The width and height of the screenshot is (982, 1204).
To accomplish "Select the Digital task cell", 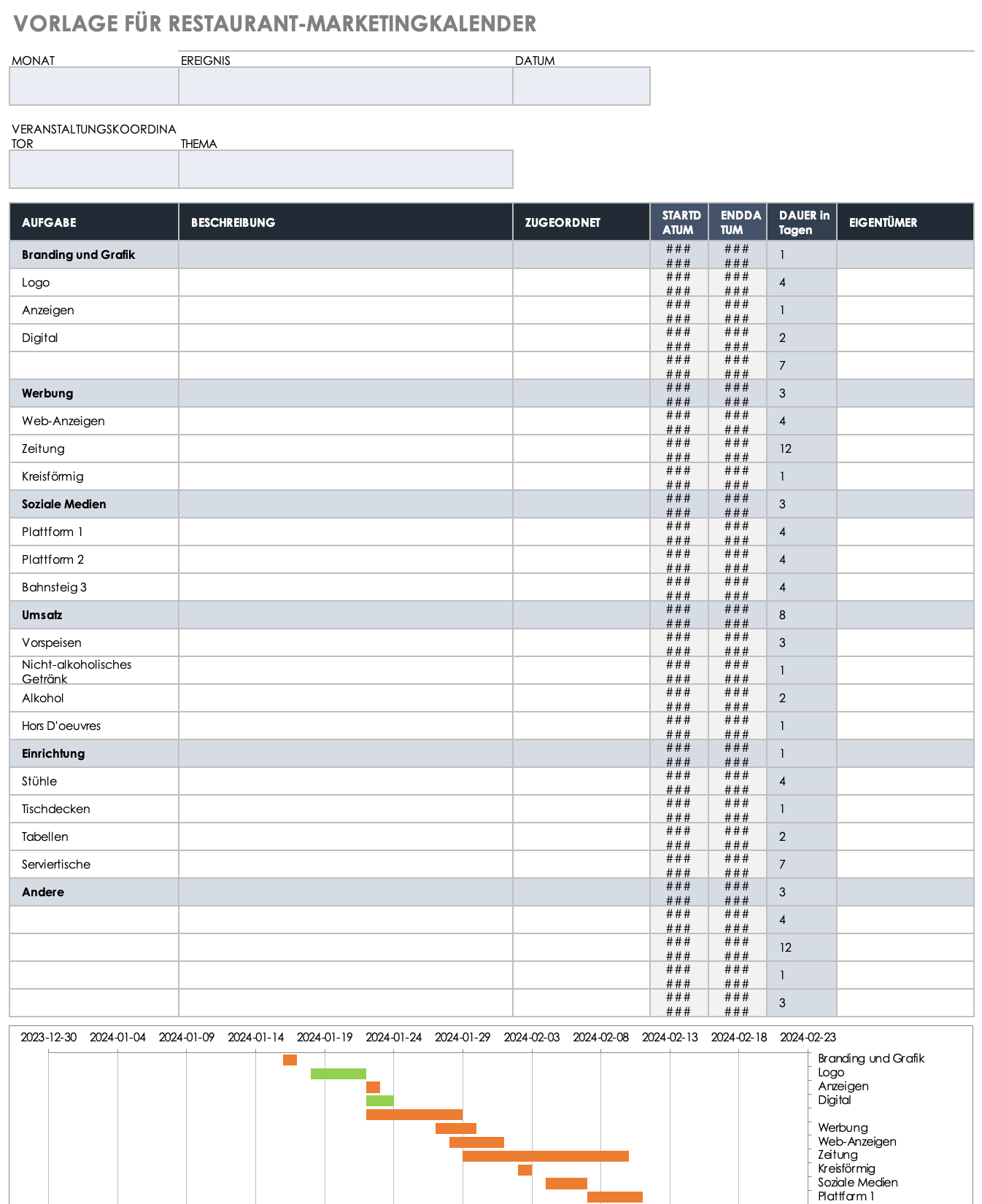I will click(94, 338).
